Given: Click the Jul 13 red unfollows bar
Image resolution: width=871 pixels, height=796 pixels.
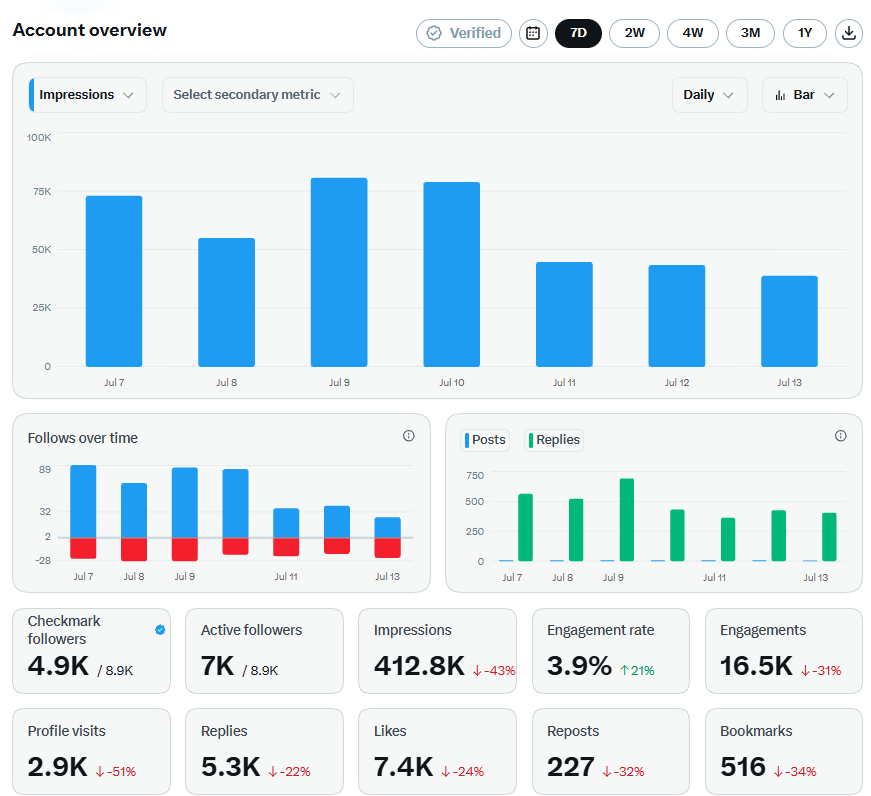Looking at the screenshot, I should [x=388, y=548].
